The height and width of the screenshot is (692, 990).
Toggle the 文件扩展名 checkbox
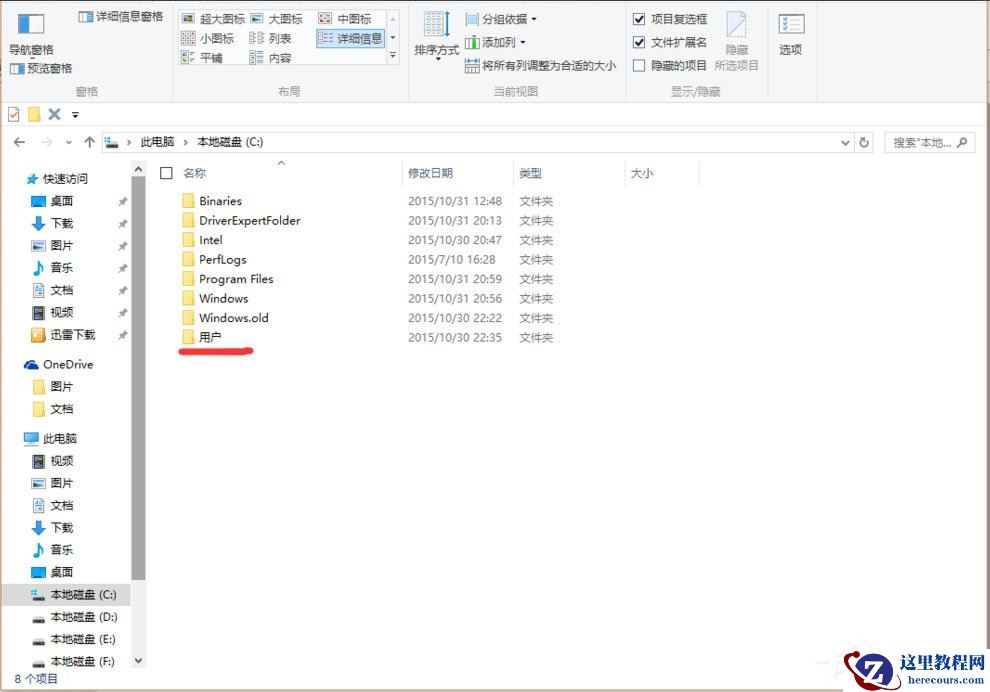pyautogui.click(x=639, y=40)
